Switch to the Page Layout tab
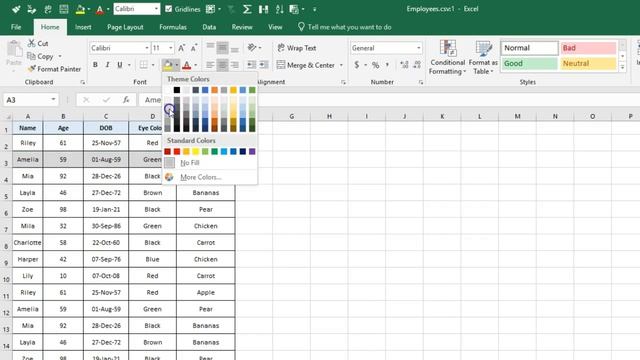640x360 pixels. point(125,27)
